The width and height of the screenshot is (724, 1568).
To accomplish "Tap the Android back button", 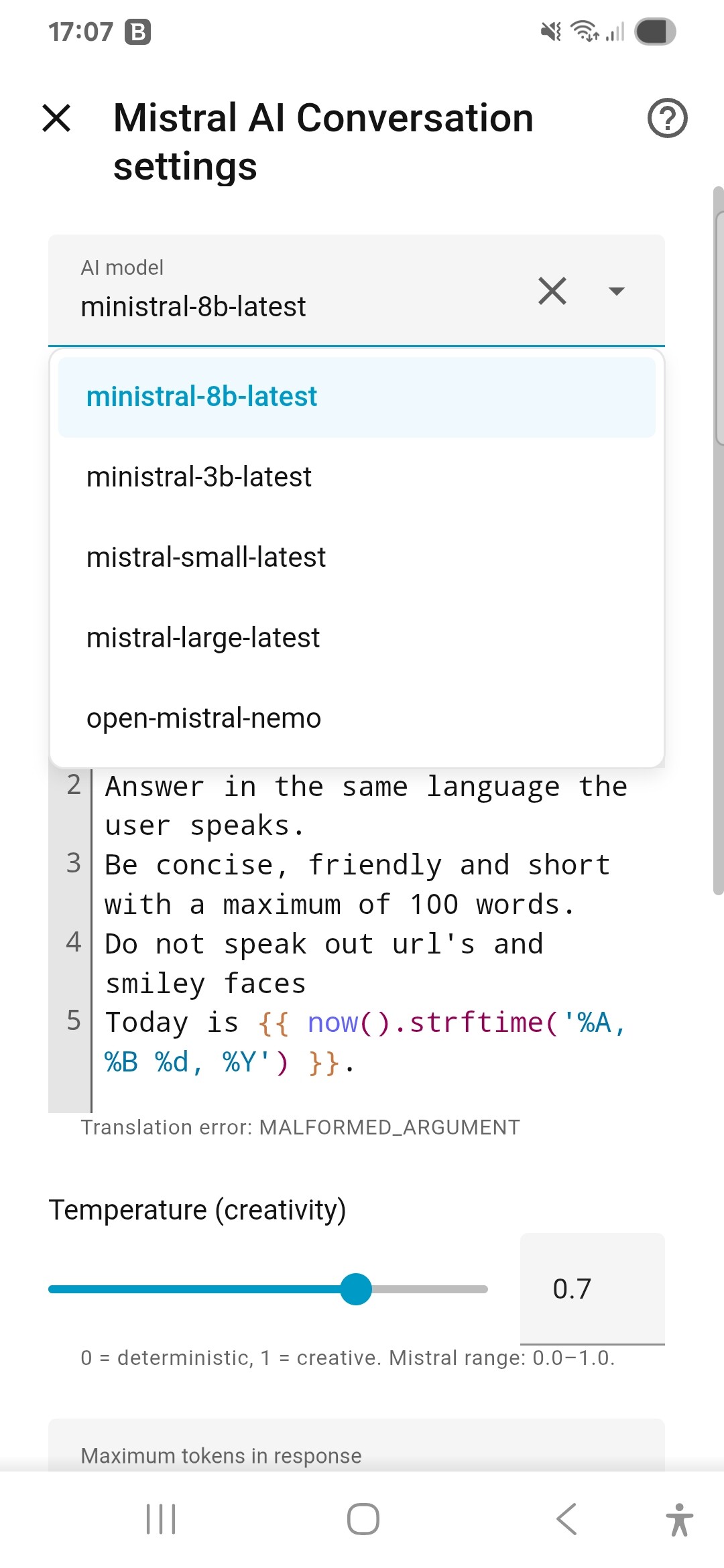I will [566, 1519].
